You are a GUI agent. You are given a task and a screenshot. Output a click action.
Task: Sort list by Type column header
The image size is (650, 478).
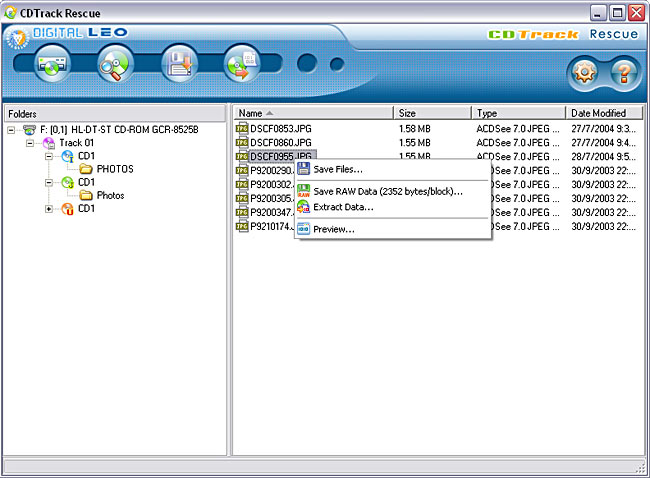(x=519, y=113)
